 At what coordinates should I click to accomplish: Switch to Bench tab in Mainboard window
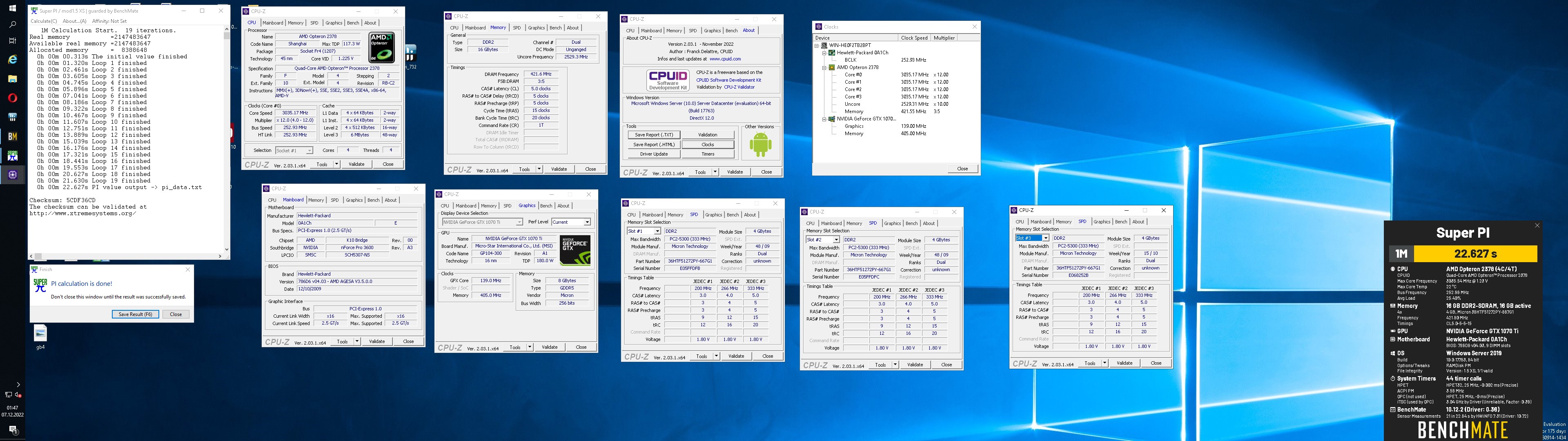[x=373, y=200]
